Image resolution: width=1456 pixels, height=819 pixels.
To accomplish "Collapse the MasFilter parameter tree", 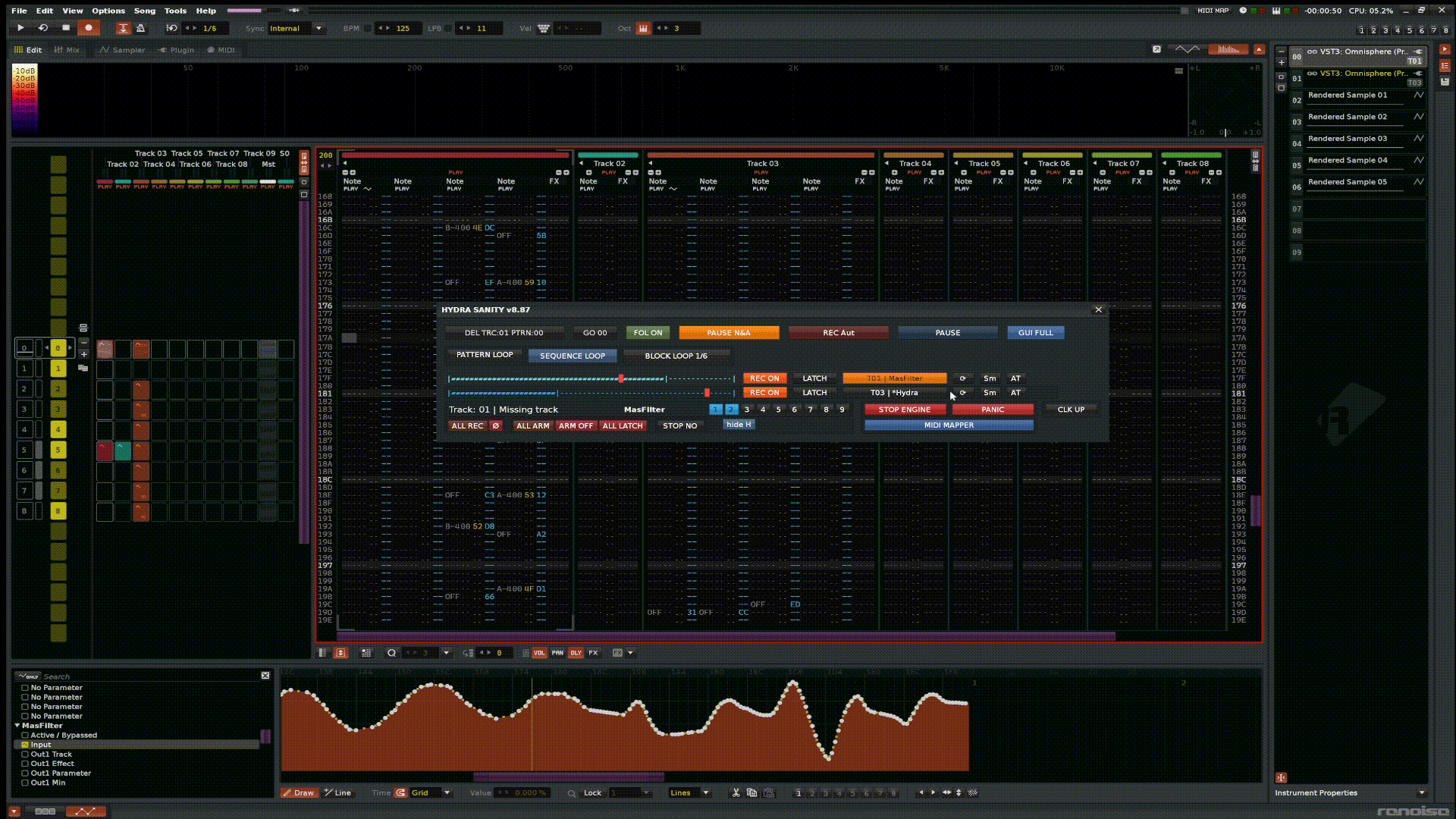I will click(x=17, y=726).
